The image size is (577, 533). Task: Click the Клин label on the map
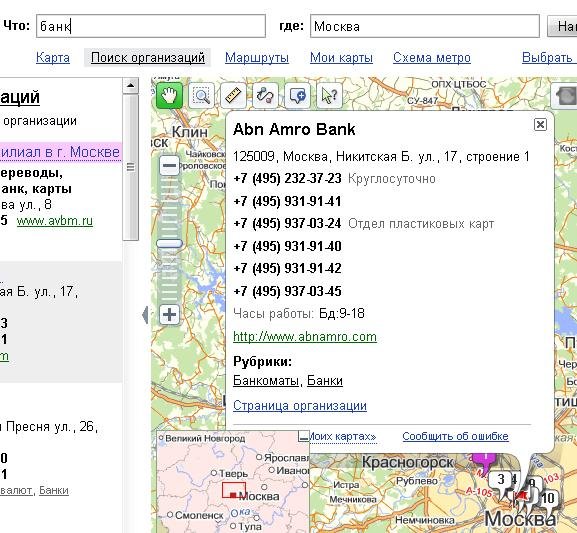coord(190,132)
